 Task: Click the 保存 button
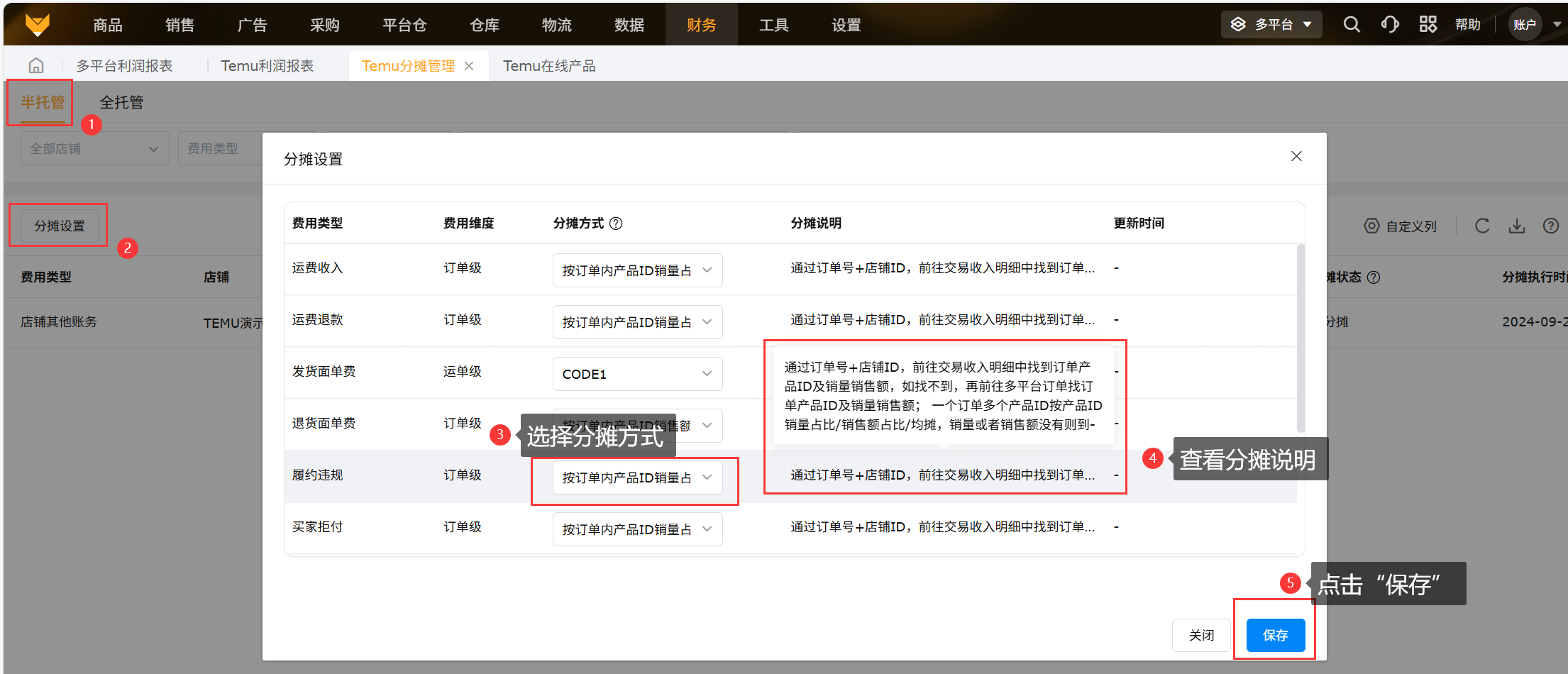coord(1275,635)
